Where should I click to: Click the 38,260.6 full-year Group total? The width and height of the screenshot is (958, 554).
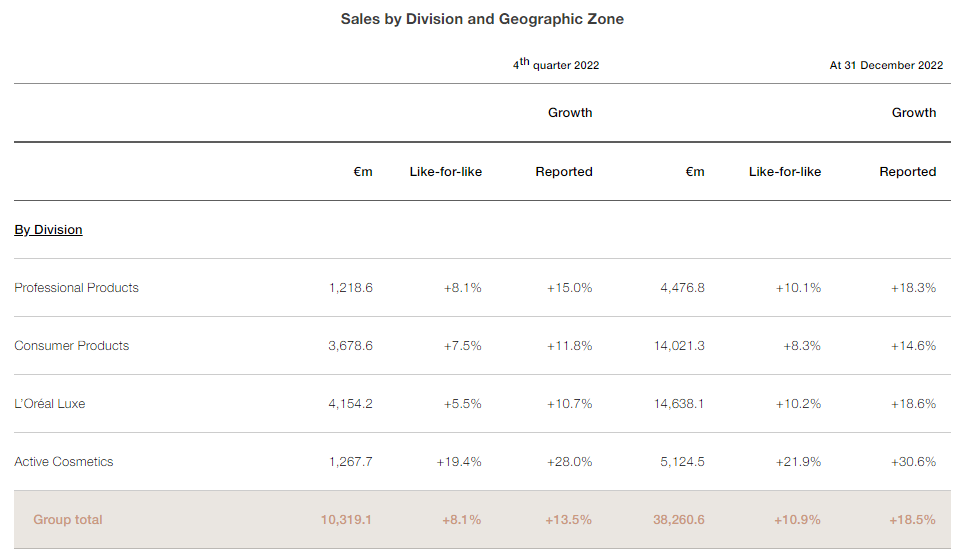678,520
